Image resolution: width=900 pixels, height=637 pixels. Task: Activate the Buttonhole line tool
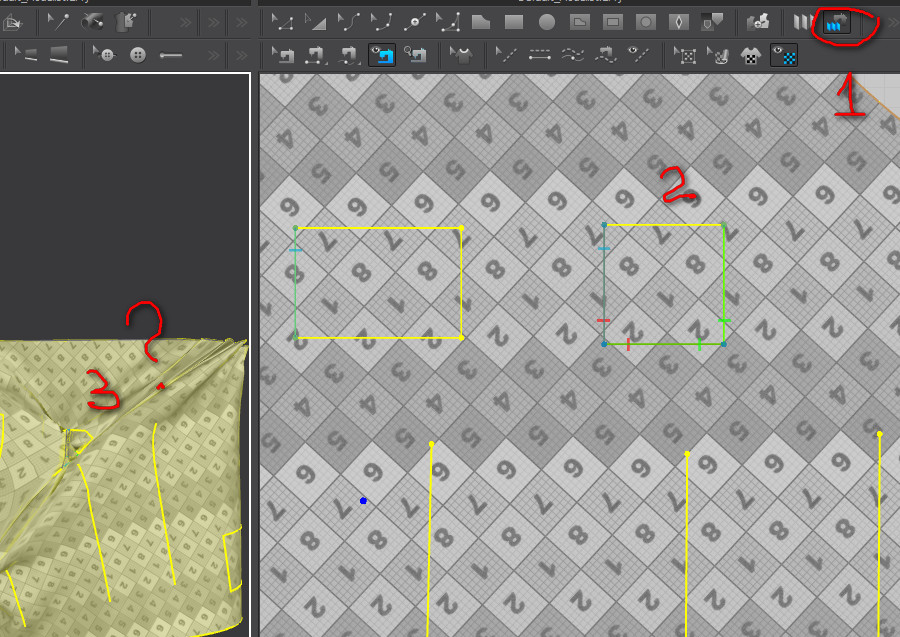pos(170,55)
